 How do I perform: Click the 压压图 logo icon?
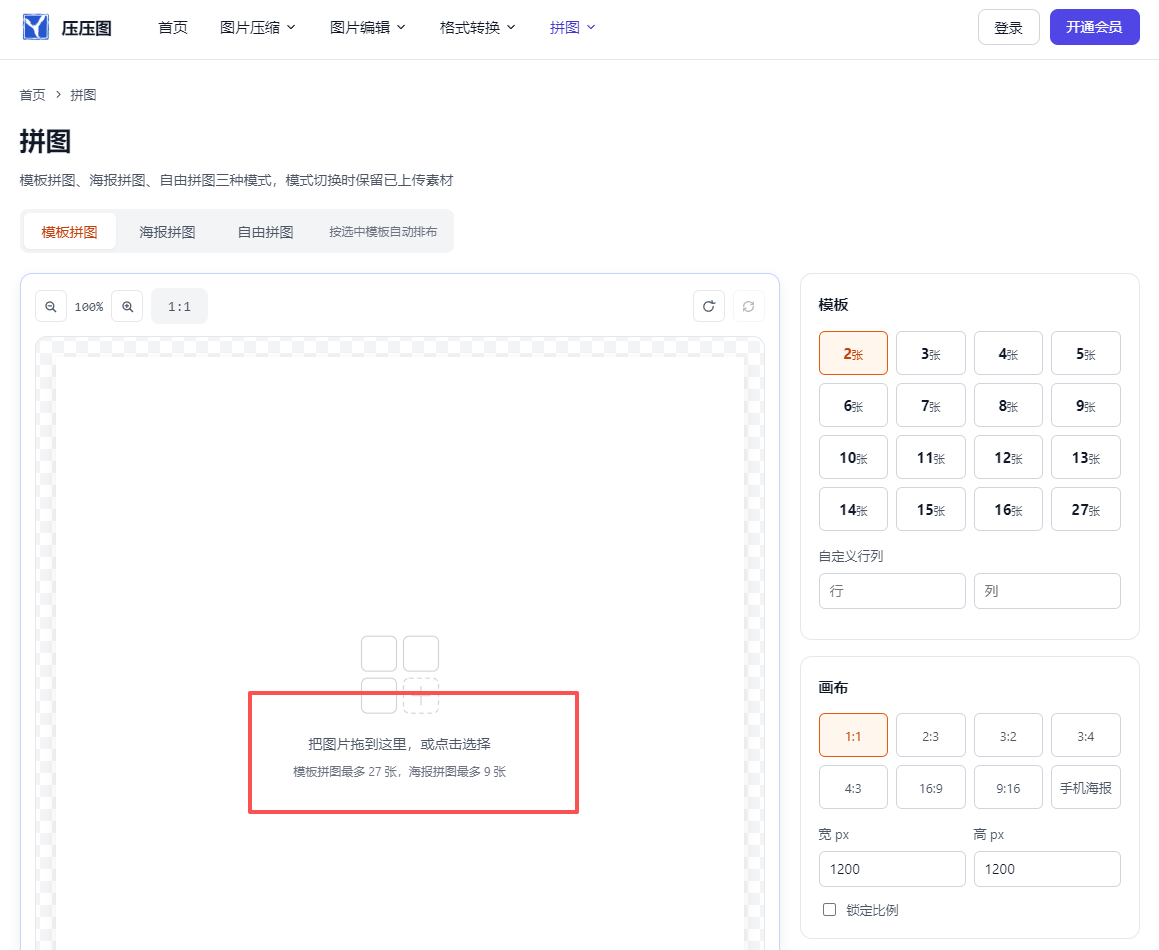pyautogui.click(x=35, y=27)
